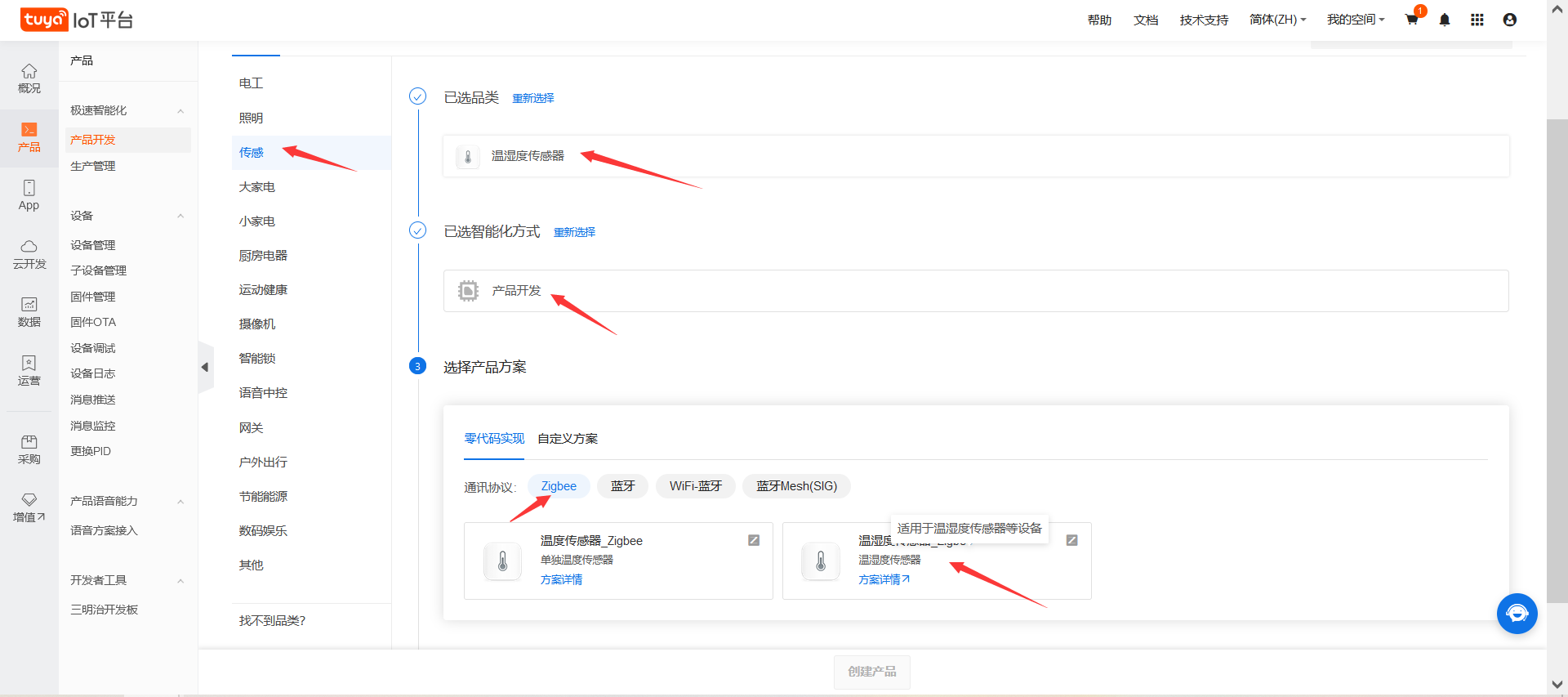This screenshot has width=1568, height=697.
Task: Open the 我的空间 dropdown menu
Action: (x=1355, y=20)
